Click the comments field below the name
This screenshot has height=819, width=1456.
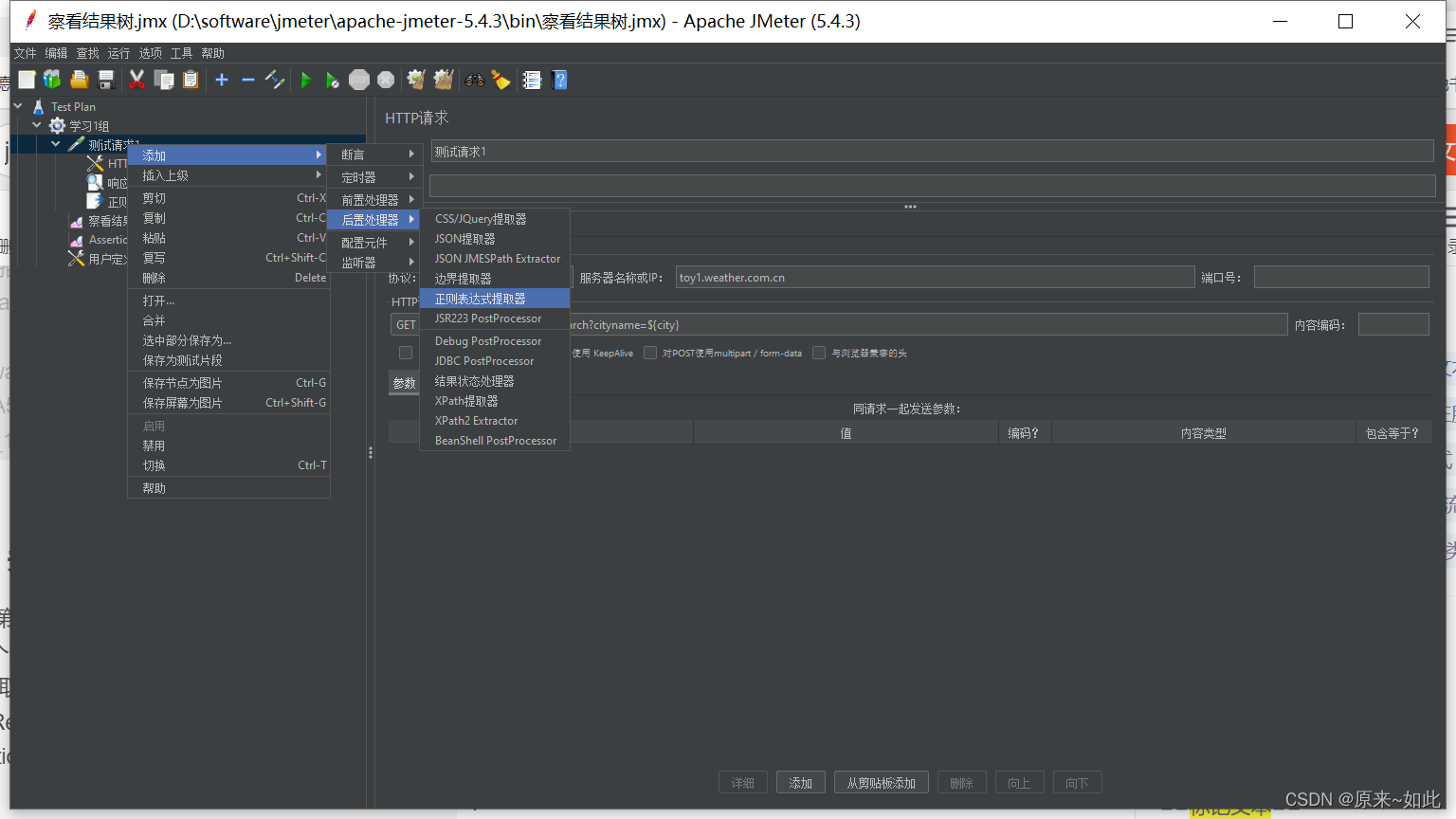(933, 185)
